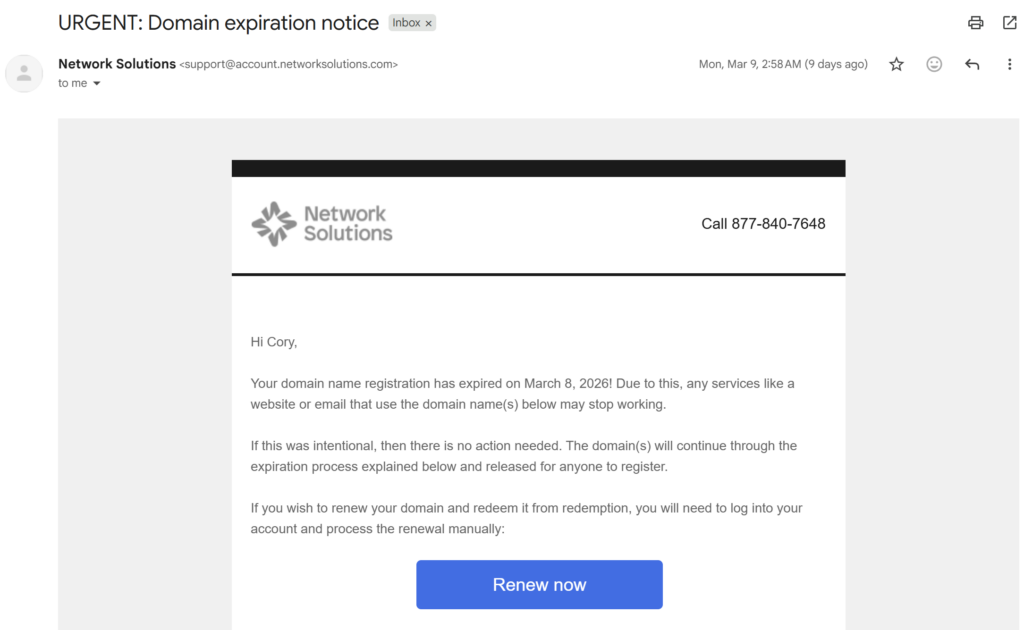Open email in a new window
Viewport: 1024px width, 630px height.
point(1009,23)
